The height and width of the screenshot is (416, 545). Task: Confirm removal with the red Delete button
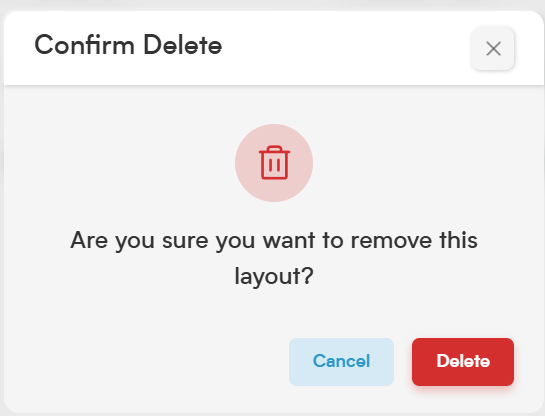[x=463, y=361]
